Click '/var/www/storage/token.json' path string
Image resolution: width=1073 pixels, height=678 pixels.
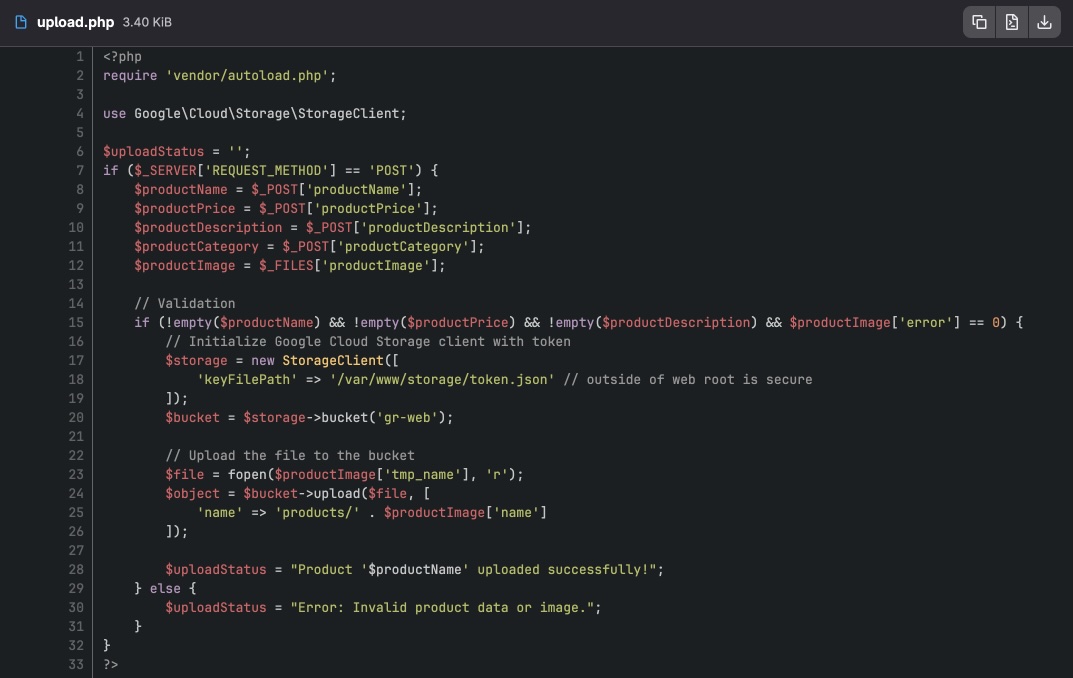coord(442,379)
